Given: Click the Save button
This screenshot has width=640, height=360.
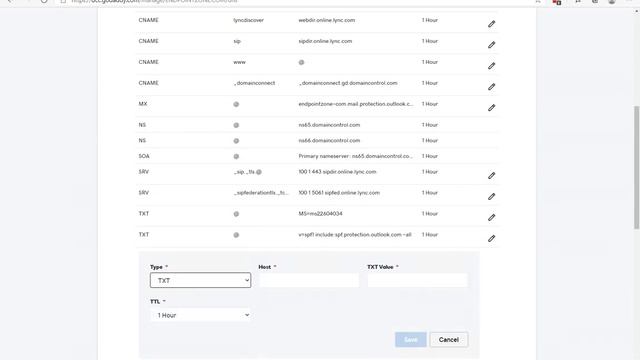Looking at the screenshot, I should click(411, 340).
